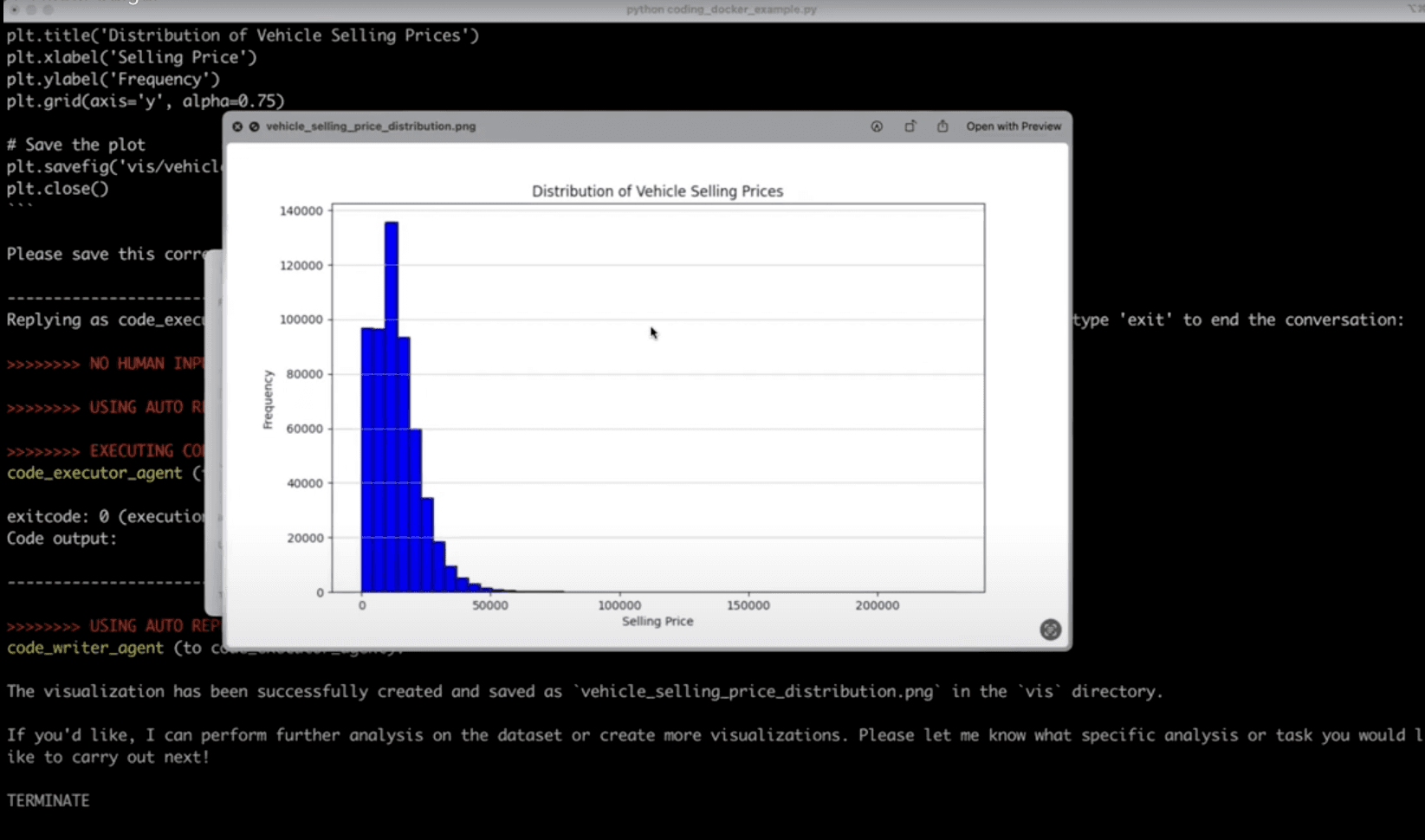The width and height of the screenshot is (1425, 840).
Task: Click the '>>>>>>>> EXECUTING CO' red terminal line
Action: 106,450
